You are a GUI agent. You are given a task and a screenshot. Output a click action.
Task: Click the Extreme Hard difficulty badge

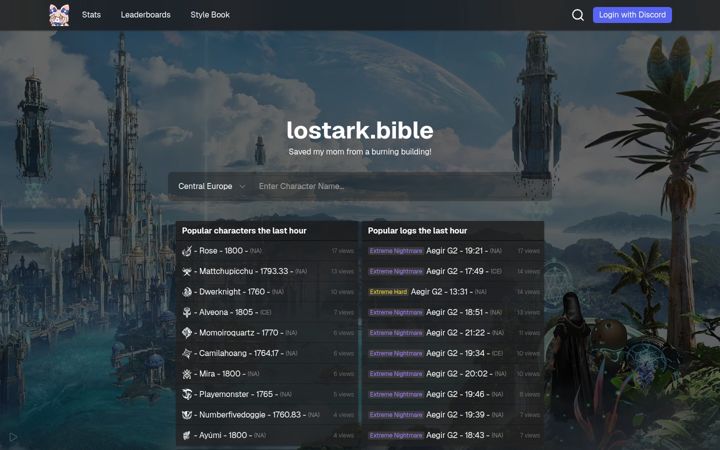388,292
